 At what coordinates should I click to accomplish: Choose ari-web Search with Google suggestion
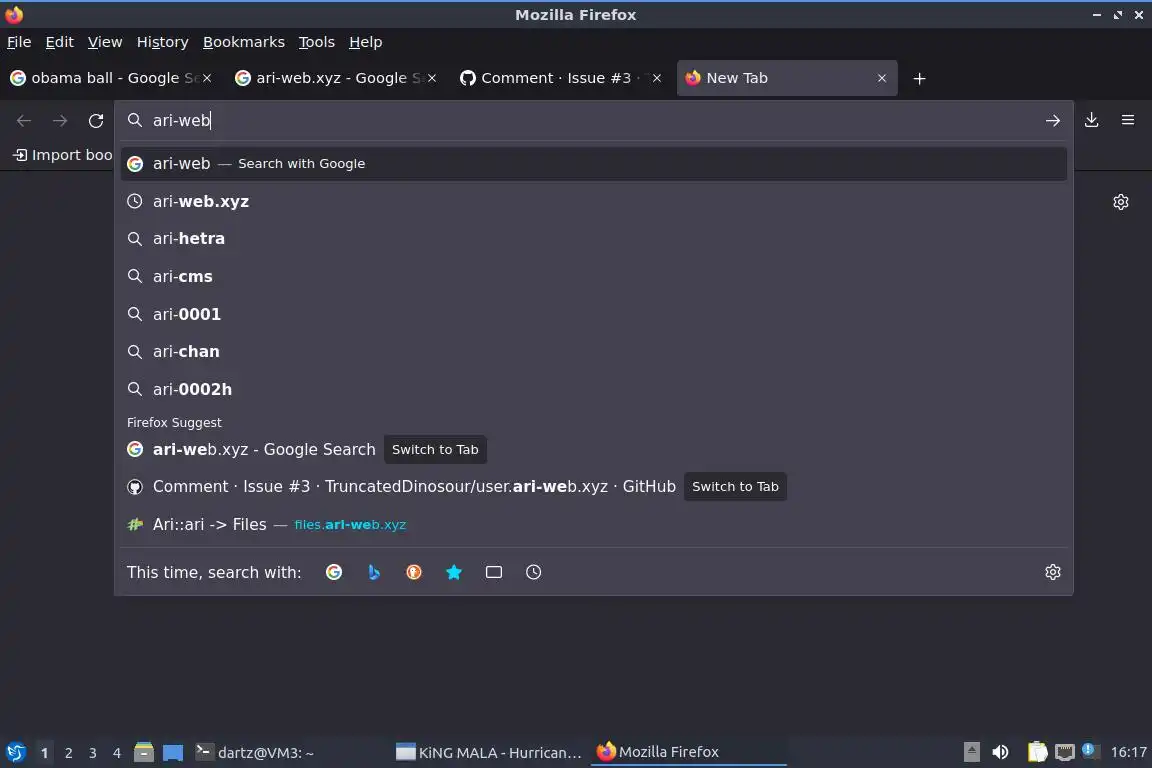[x=594, y=164]
